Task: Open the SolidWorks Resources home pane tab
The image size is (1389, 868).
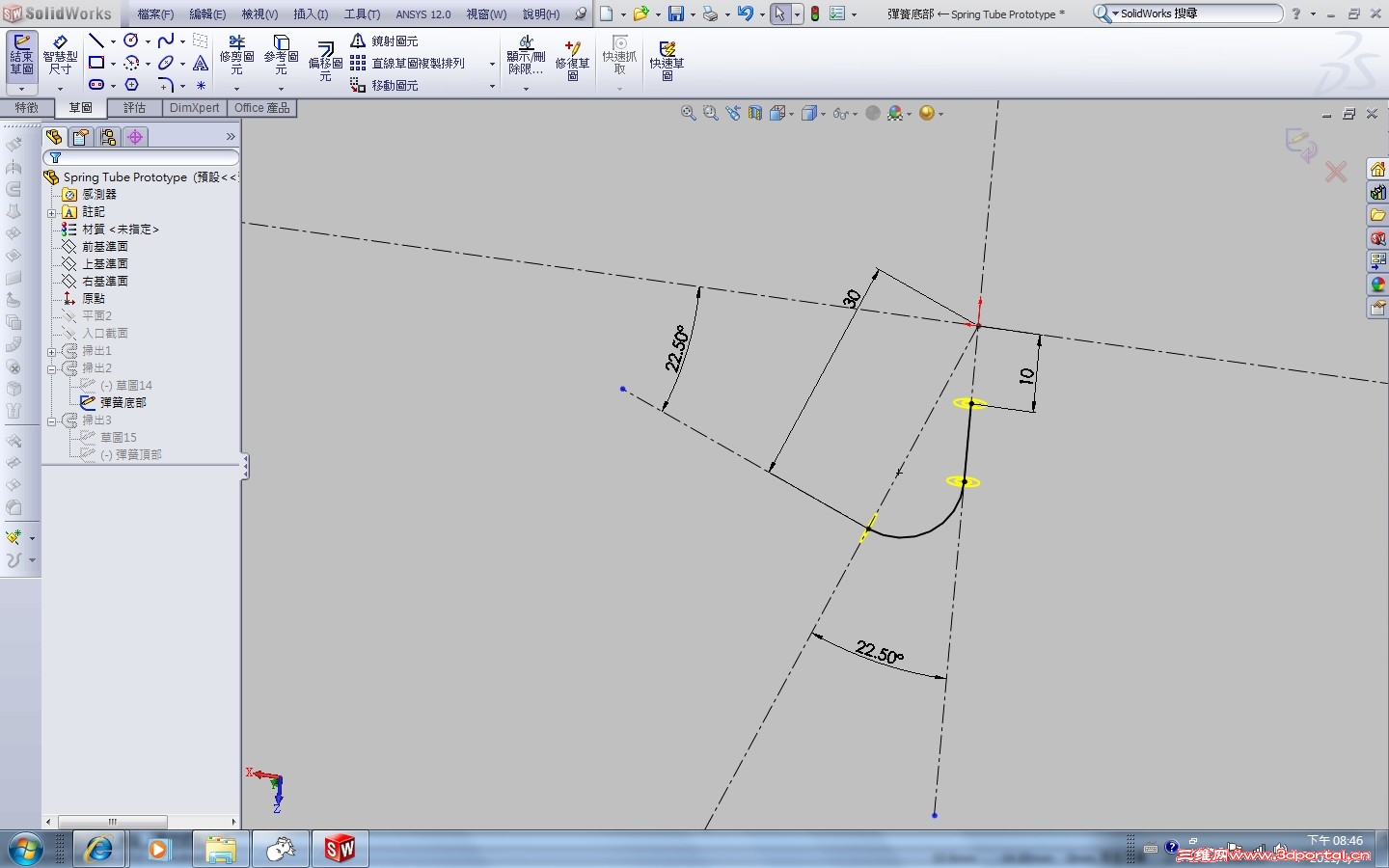Action: click(1377, 169)
